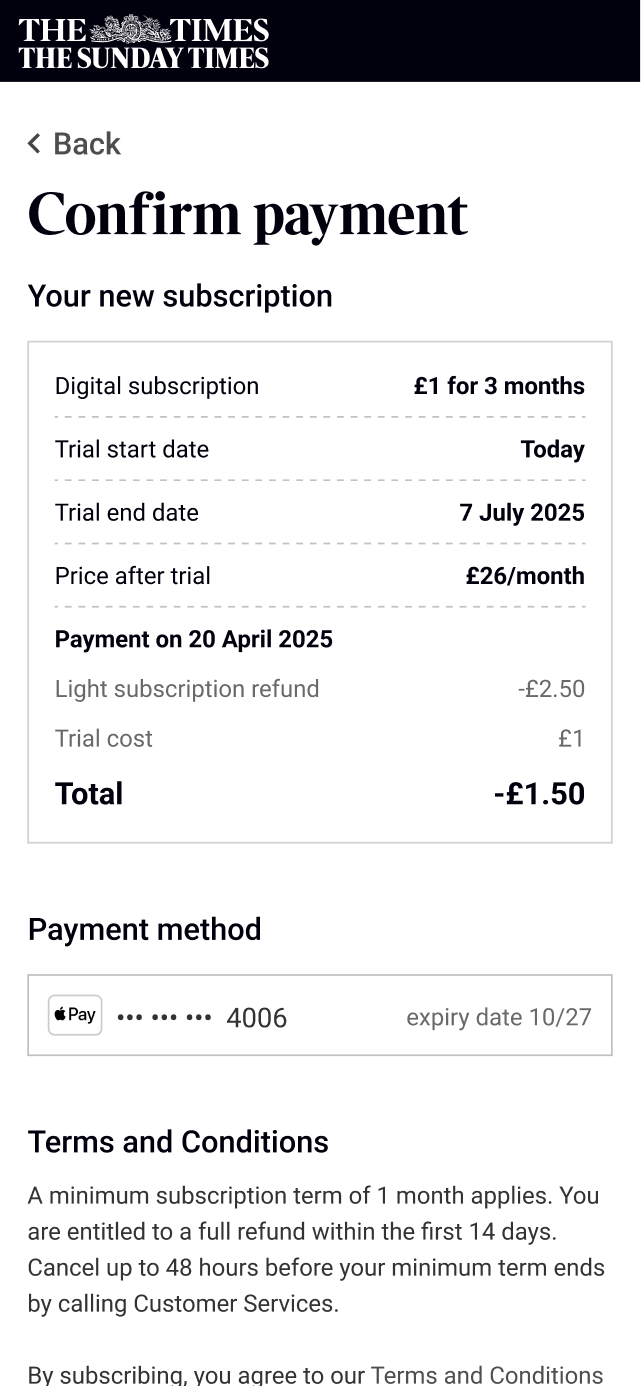Click the Confirm payment page heading

point(248,214)
